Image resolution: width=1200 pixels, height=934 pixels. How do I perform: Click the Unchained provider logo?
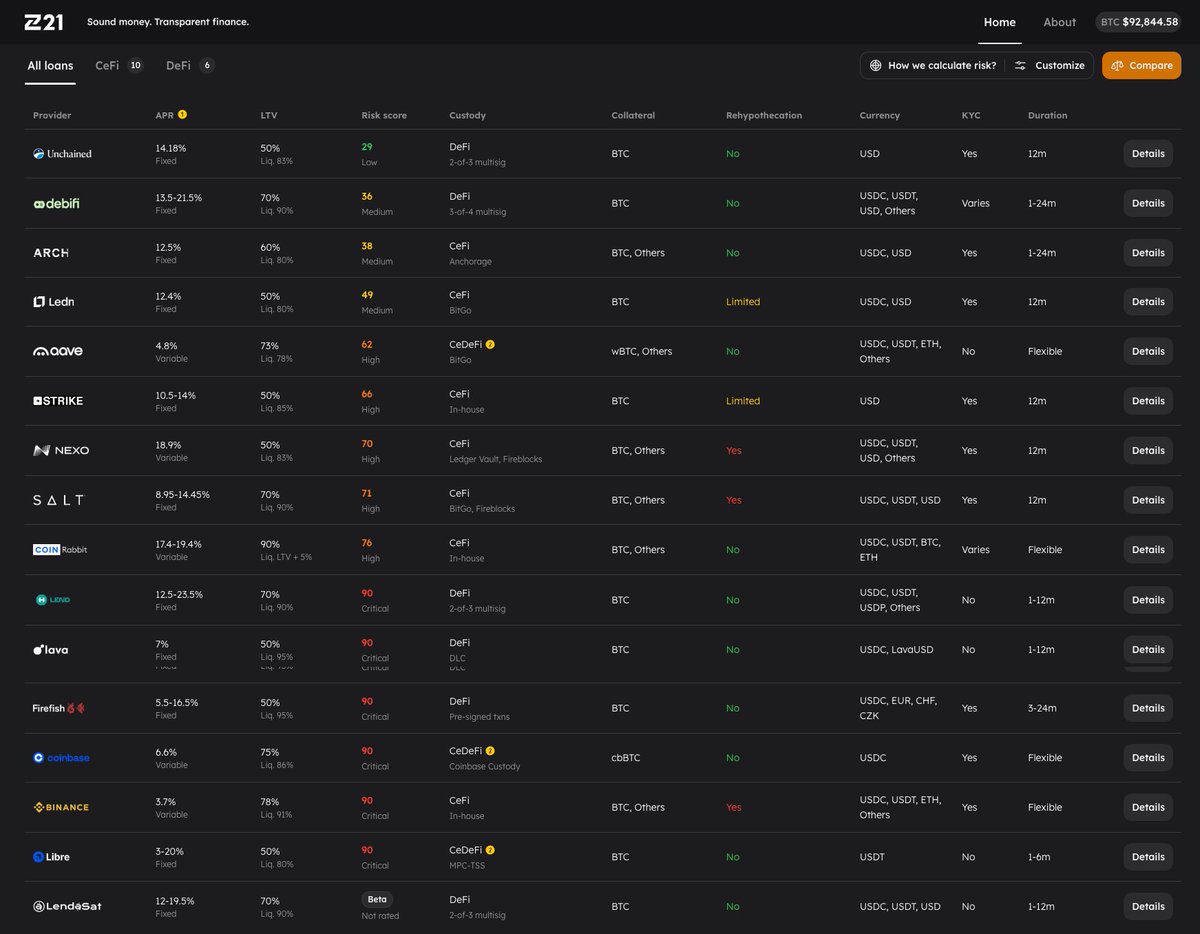[x=62, y=154]
